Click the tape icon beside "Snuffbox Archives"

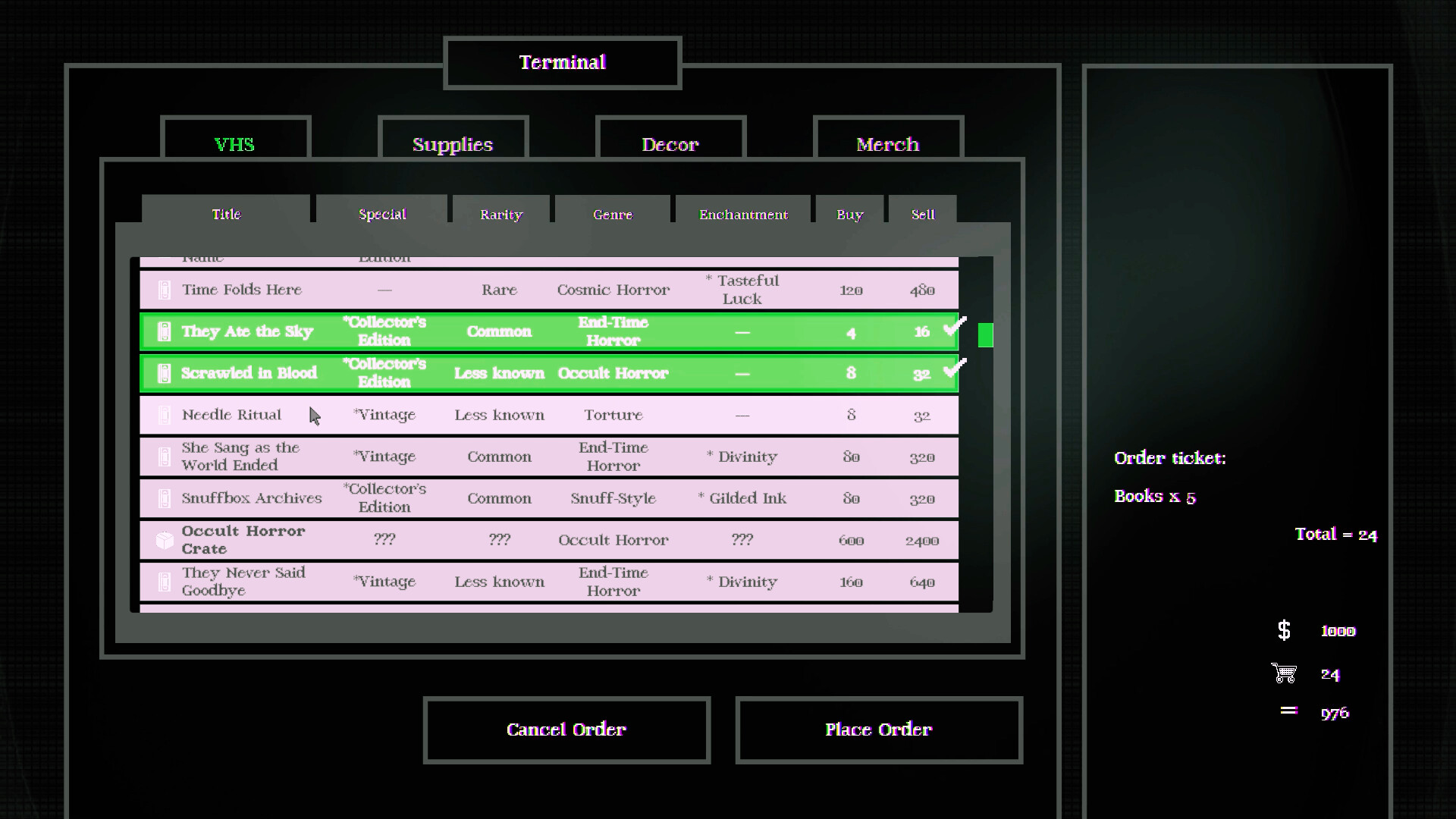pos(164,498)
